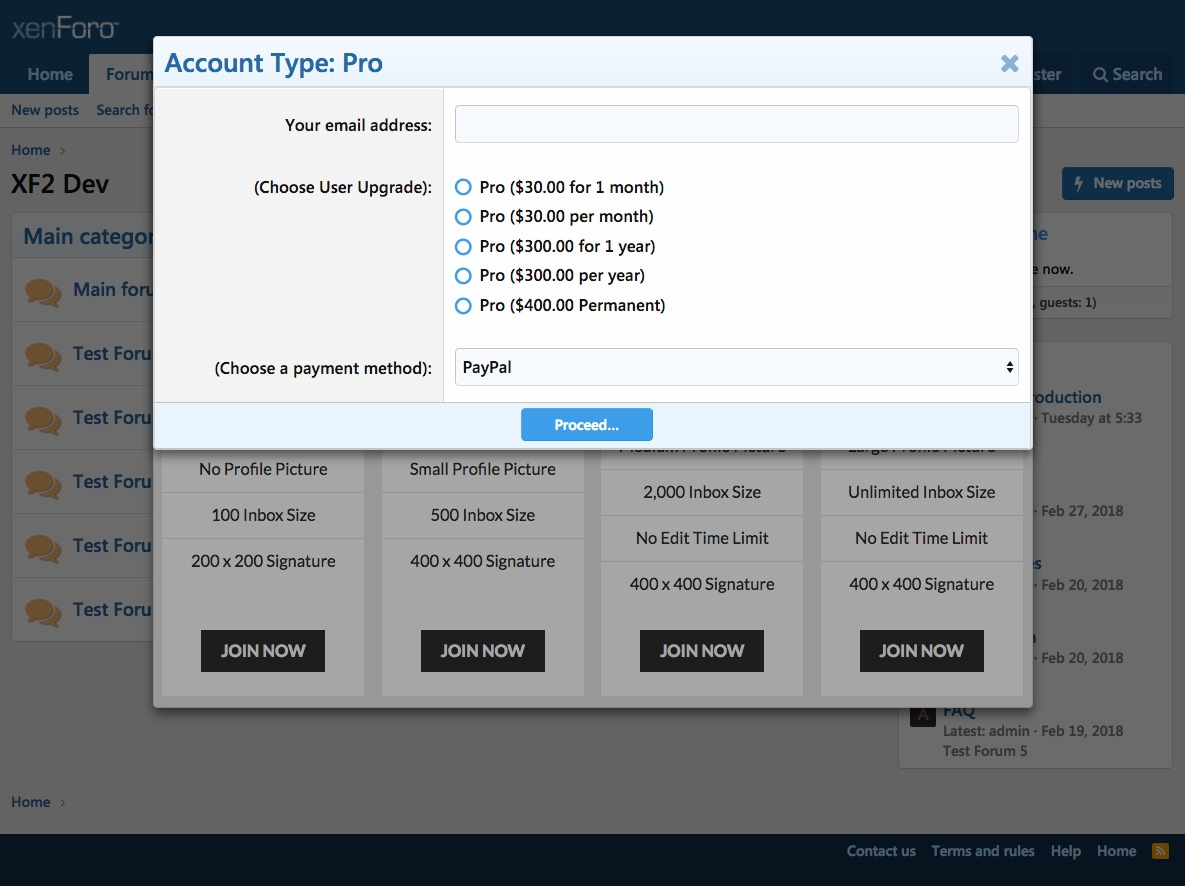Viewport: 1185px width, 886px height.
Task: Click the bottom Test Forum bubble icon
Action: click(x=43, y=610)
